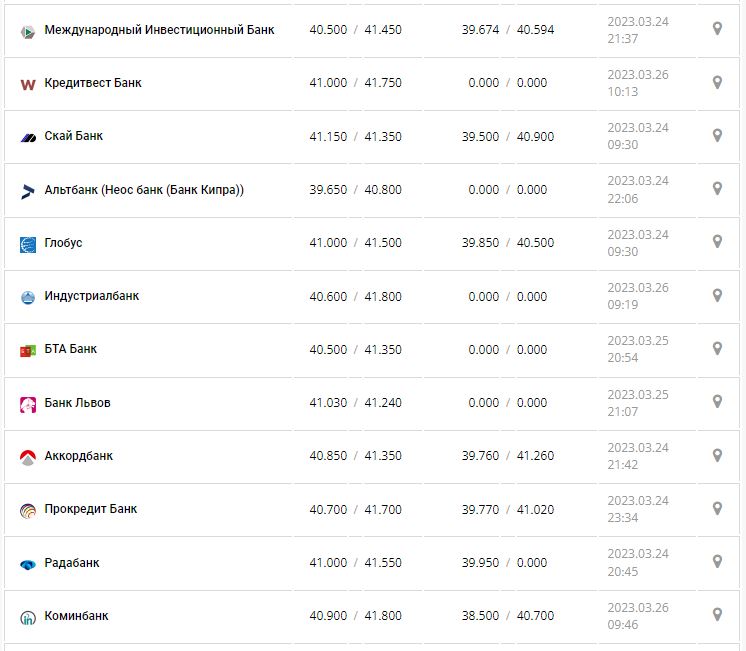Click the Аккордбанк logo icon
746x651 pixels.
click(x=28, y=457)
